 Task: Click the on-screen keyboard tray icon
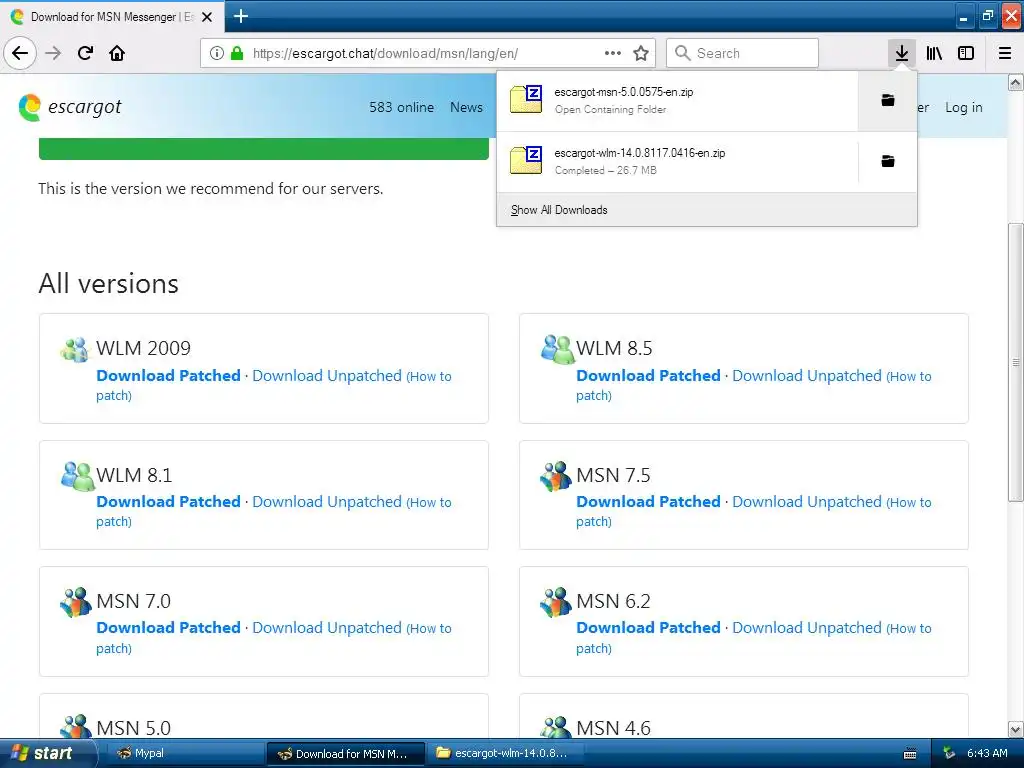(910, 754)
